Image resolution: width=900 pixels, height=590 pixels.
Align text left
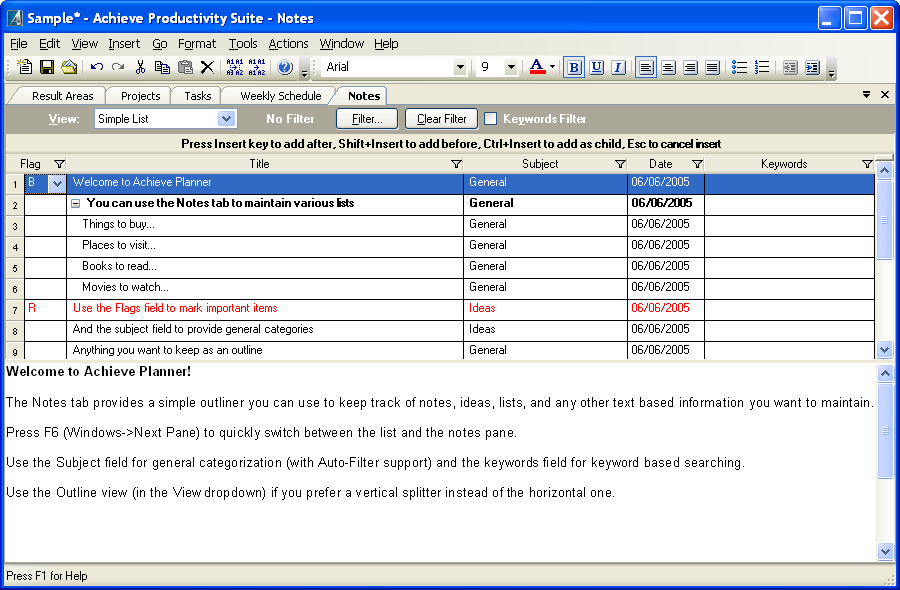pos(646,67)
